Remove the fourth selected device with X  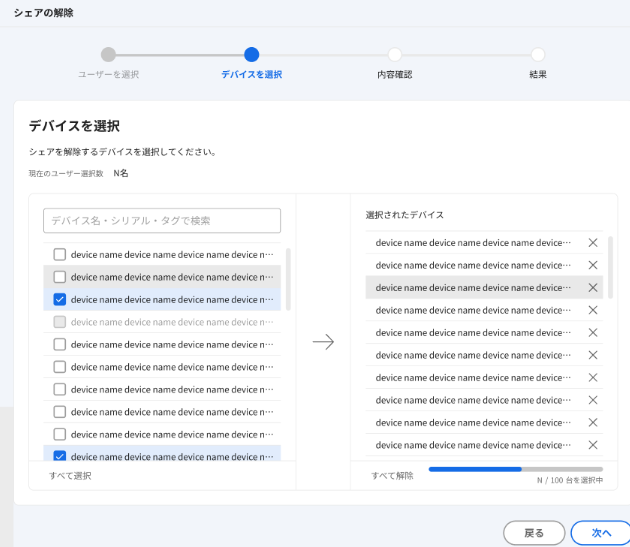click(593, 310)
